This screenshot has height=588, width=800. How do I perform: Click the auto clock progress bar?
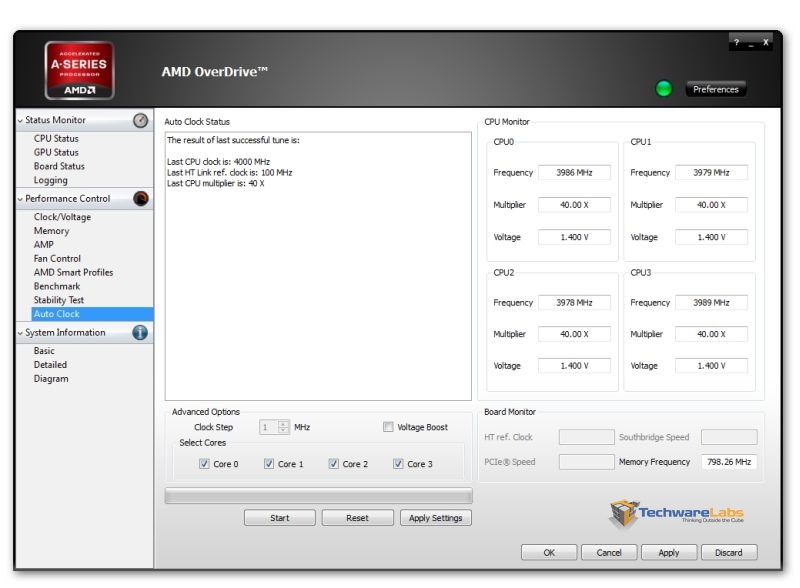coord(318,496)
